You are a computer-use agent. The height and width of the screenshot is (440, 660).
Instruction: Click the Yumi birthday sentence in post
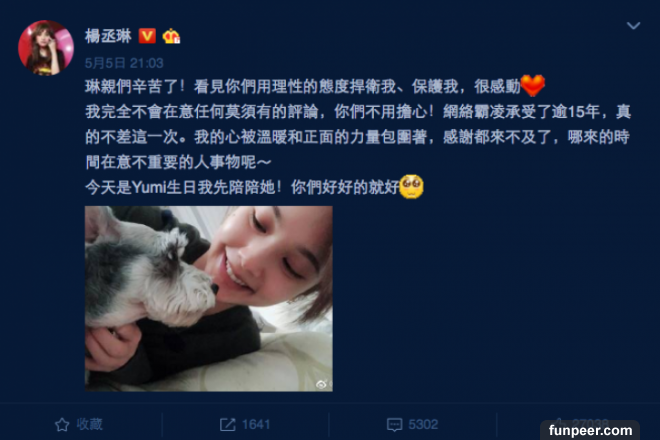pos(242,187)
